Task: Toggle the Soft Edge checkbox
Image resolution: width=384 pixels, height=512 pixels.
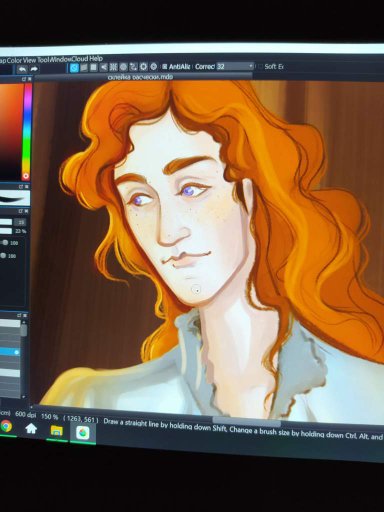Action: pos(260,66)
